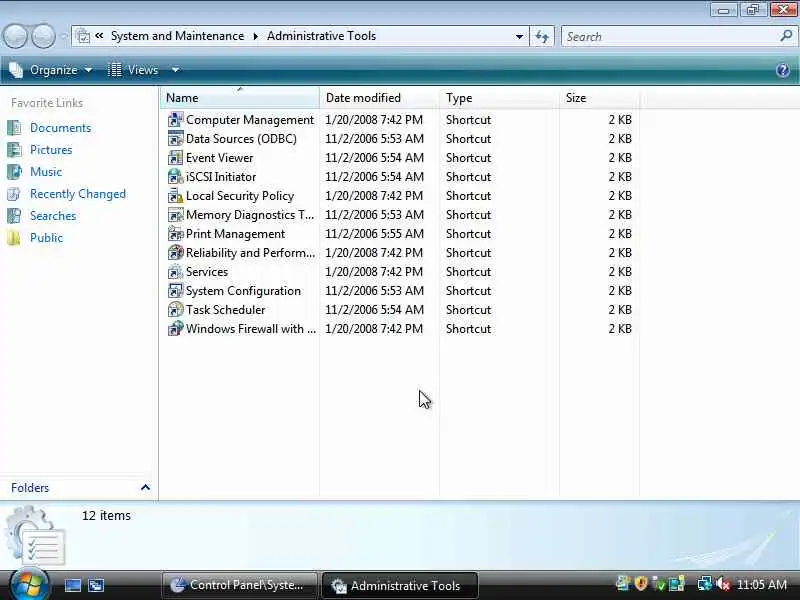
Task: Click Switch between windows in Quick Launch
Action: [x=96, y=585]
